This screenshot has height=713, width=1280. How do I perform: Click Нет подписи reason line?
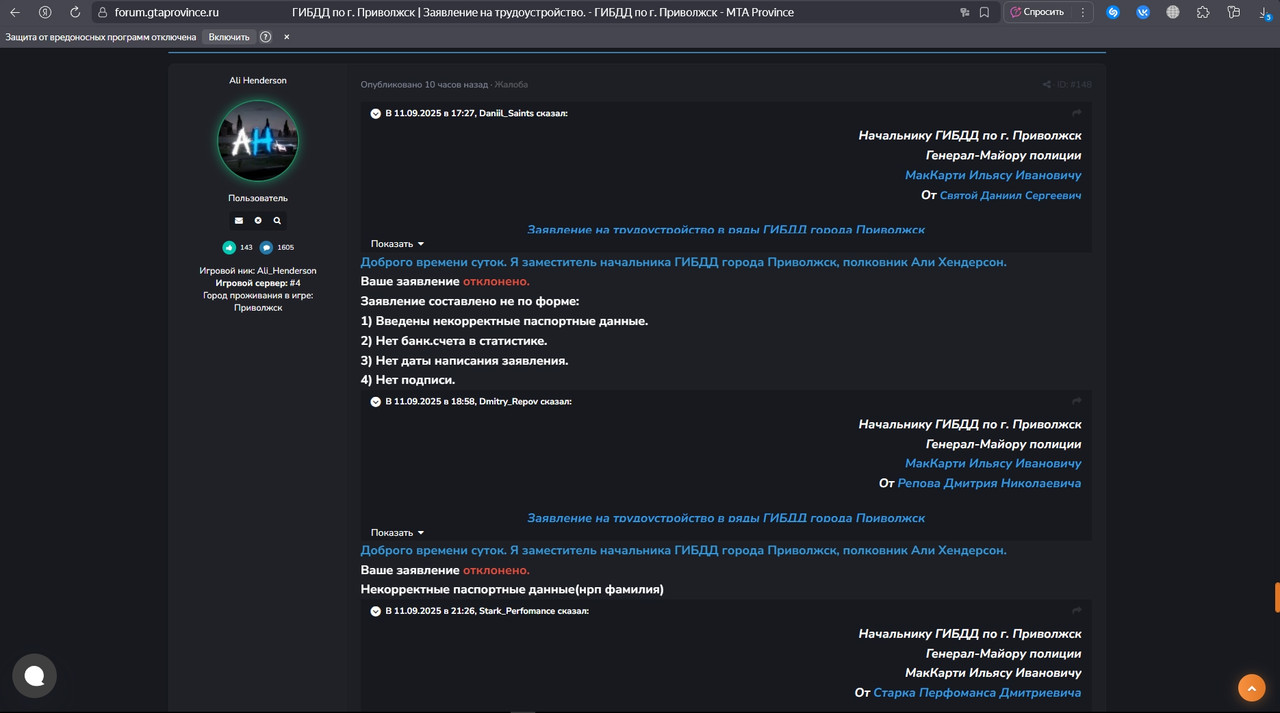pyautogui.click(x=408, y=380)
